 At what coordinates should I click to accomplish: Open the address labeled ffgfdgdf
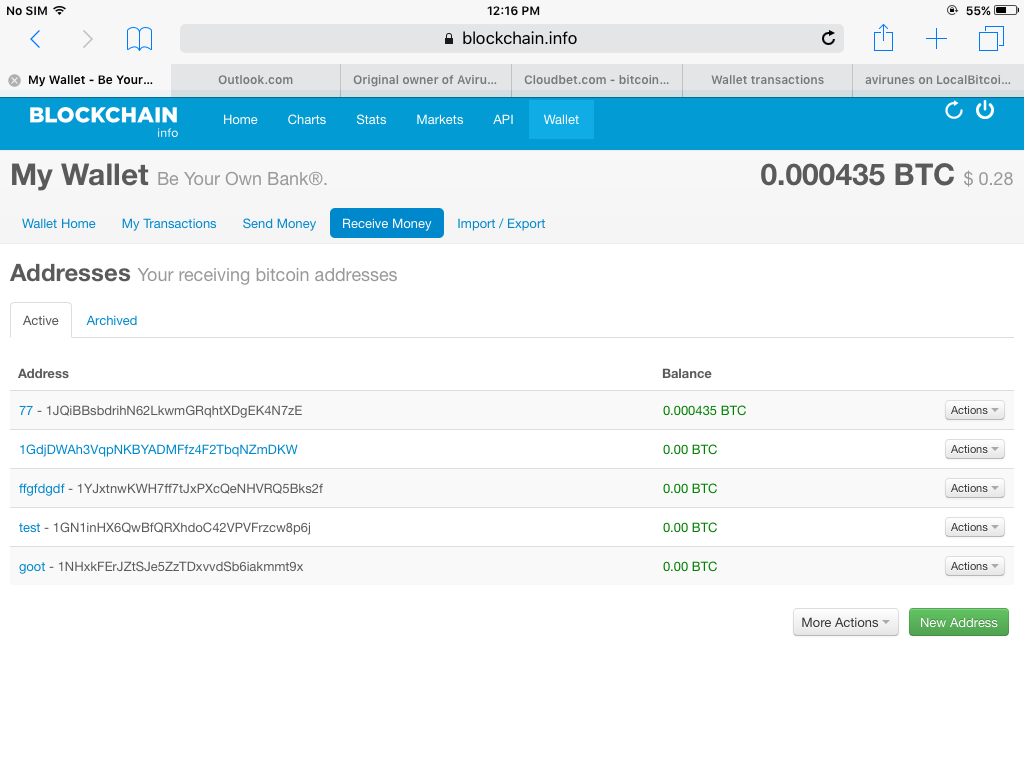coord(42,489)
